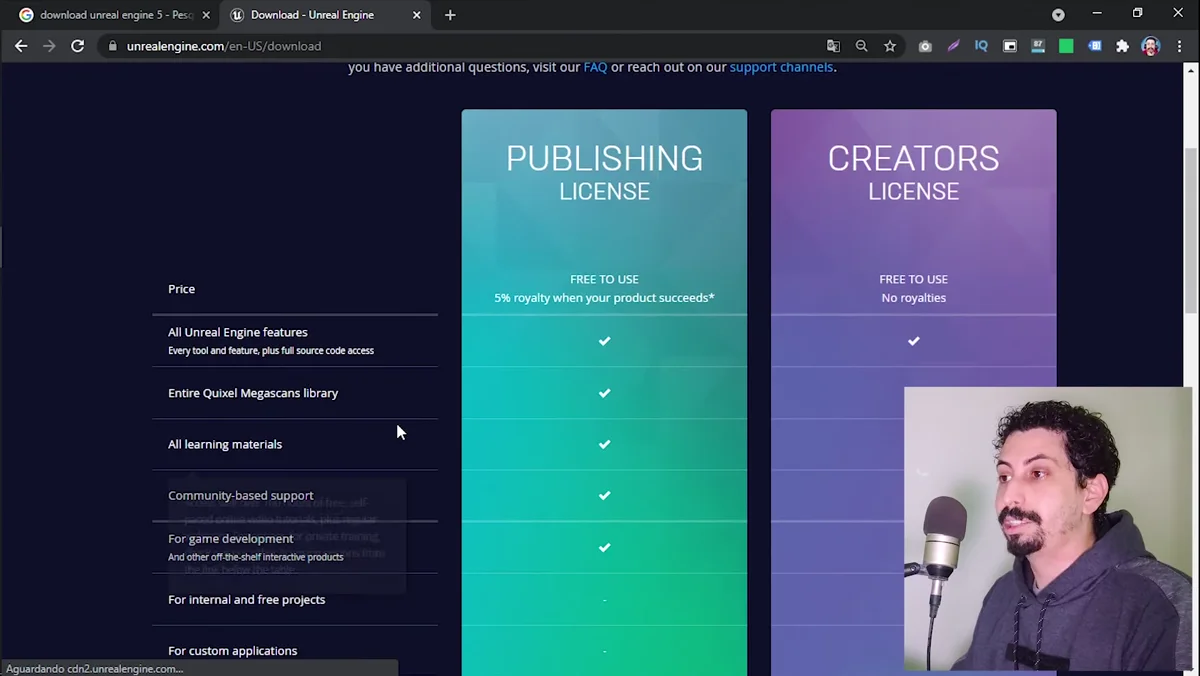1200x676 pixels.
Task: Click Publishing checkmark for All learning materials
Action: coord(604,444)
